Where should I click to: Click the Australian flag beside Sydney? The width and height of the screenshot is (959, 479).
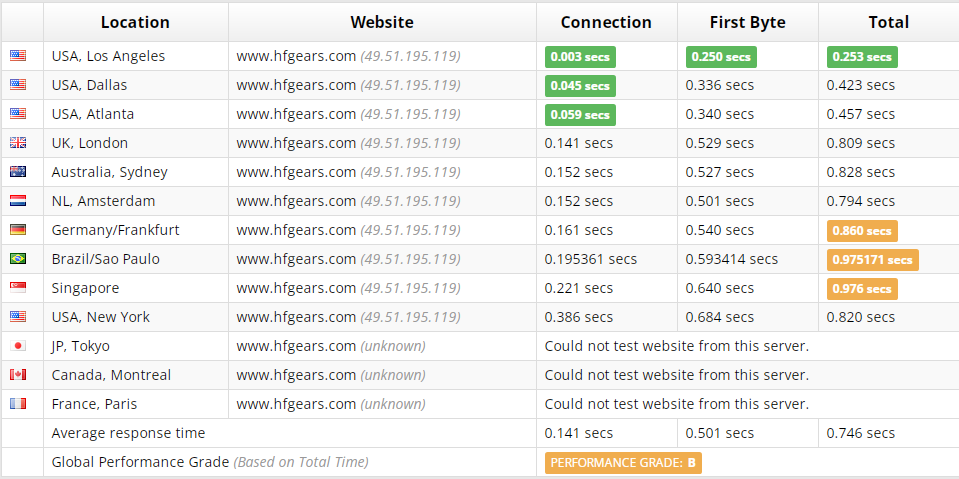(18, 172)
